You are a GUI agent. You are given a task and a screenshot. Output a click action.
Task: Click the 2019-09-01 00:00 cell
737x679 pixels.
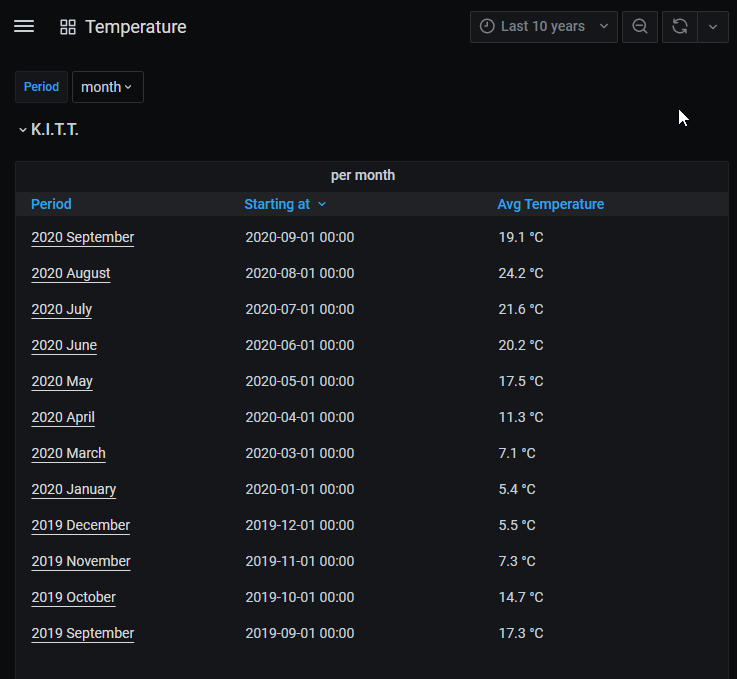click(300, 633)
